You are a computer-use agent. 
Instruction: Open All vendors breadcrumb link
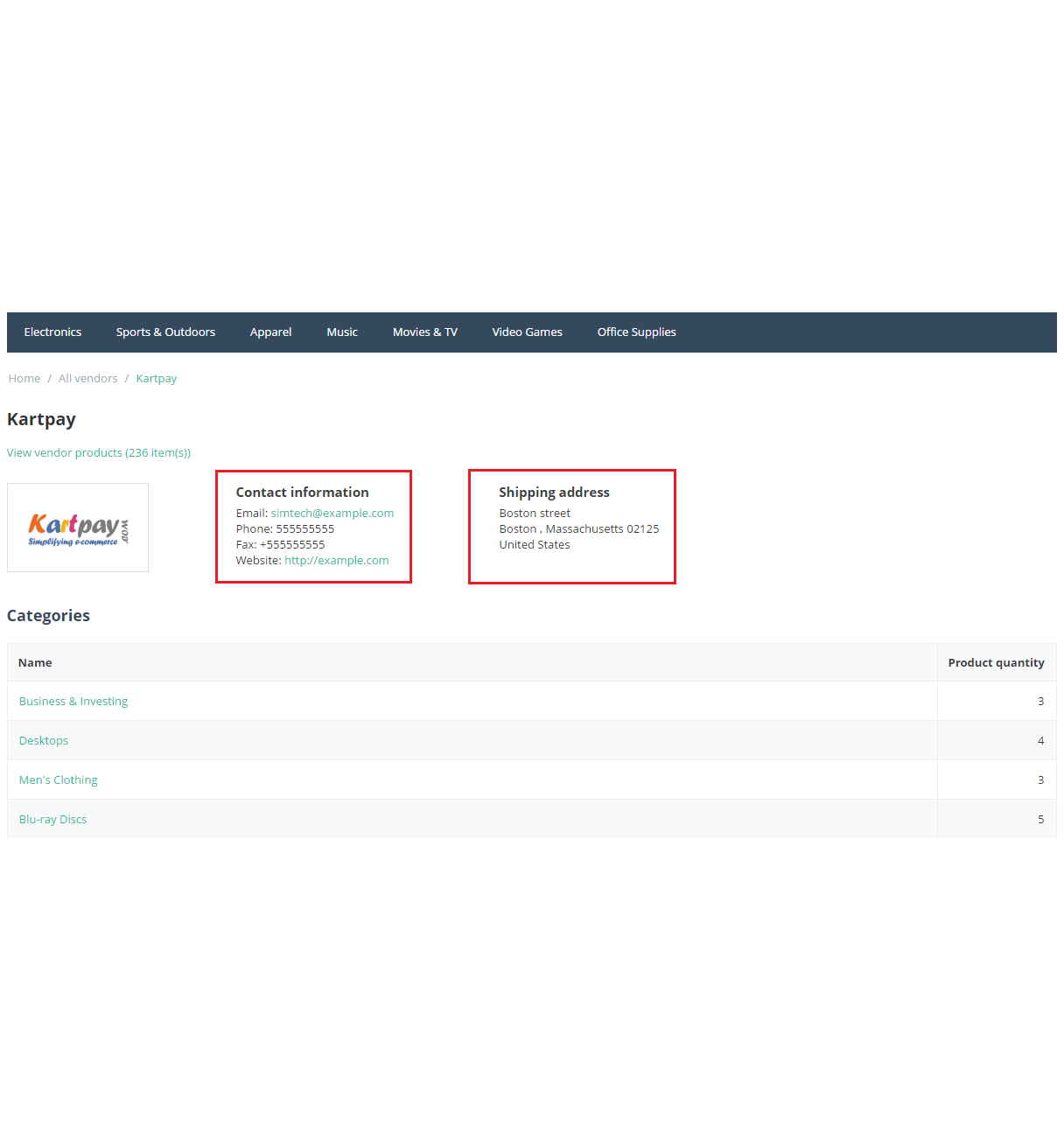[87, 379]
